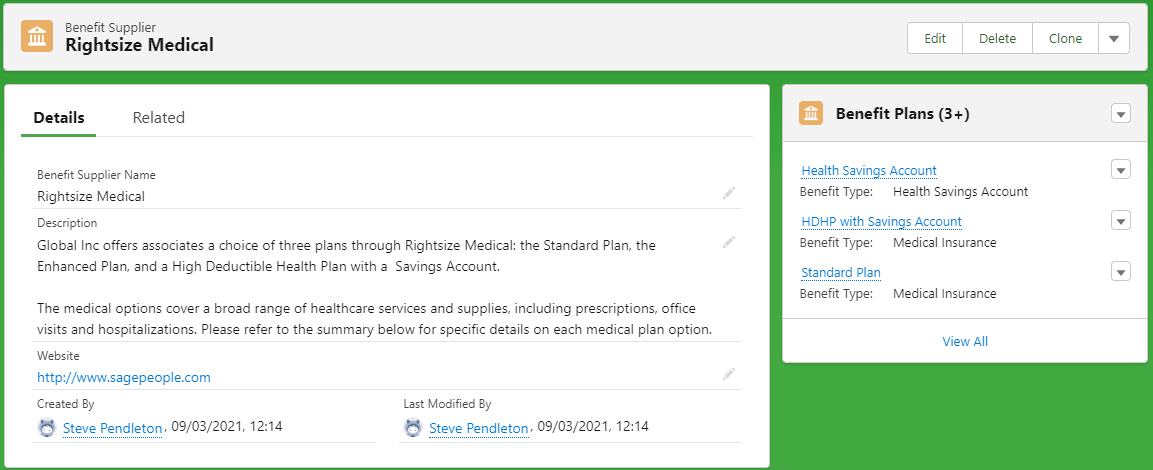Delete the Rightsize Medical record

(997, 38)
